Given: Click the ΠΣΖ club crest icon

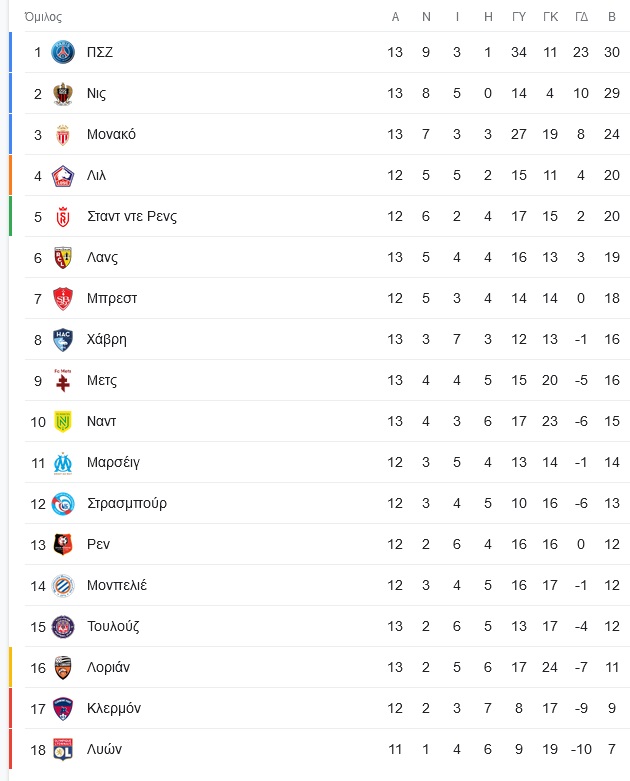Looking at the screenshot, I should [63, 52].
